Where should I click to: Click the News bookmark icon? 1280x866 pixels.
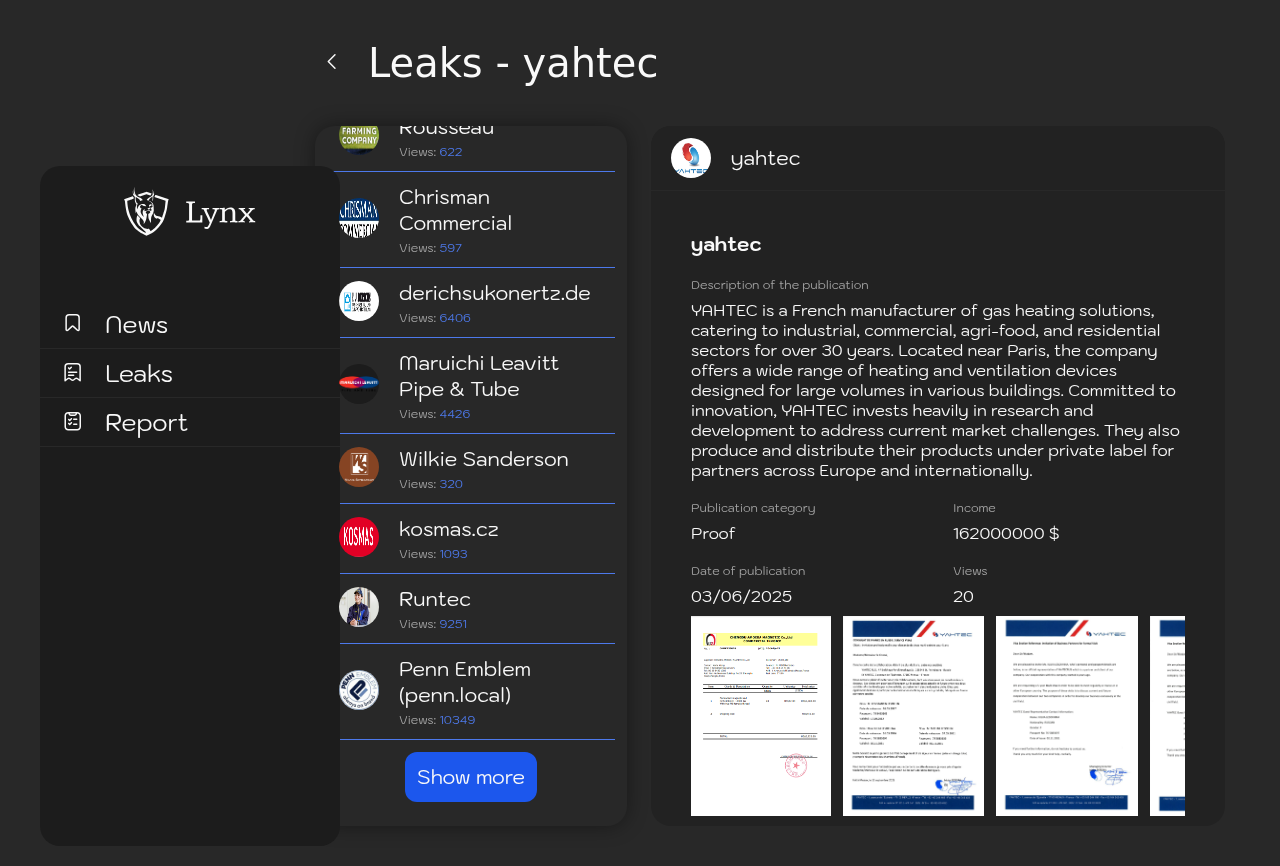coord(72,323)
